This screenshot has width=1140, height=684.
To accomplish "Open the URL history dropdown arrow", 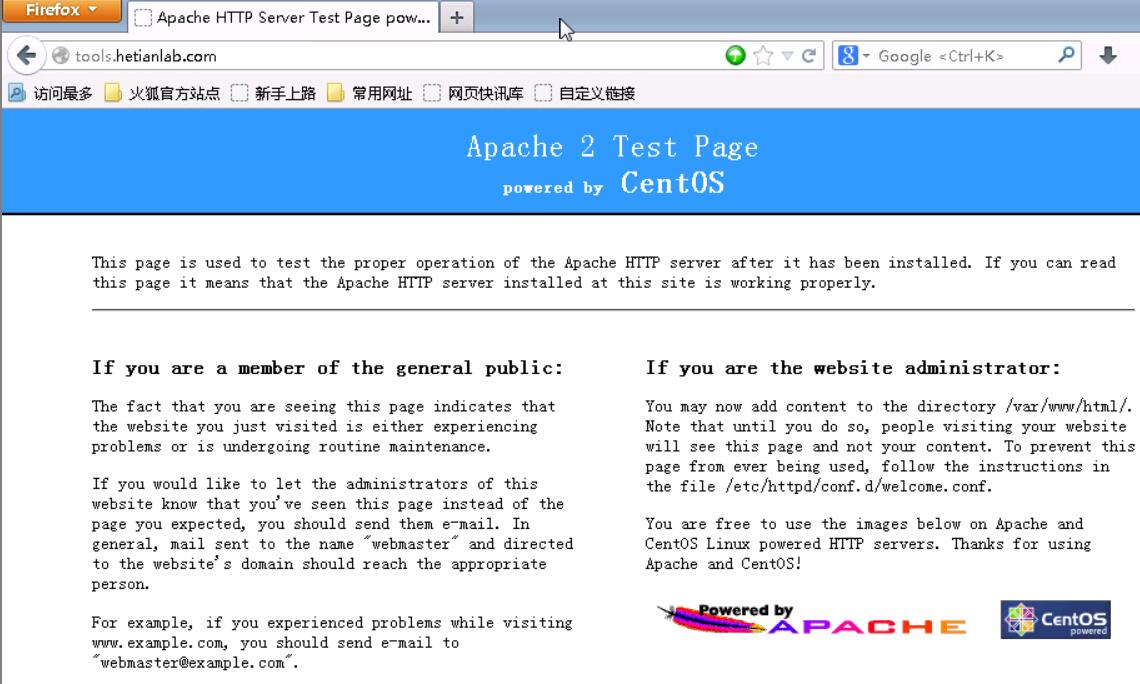I will tap(787, 55).
